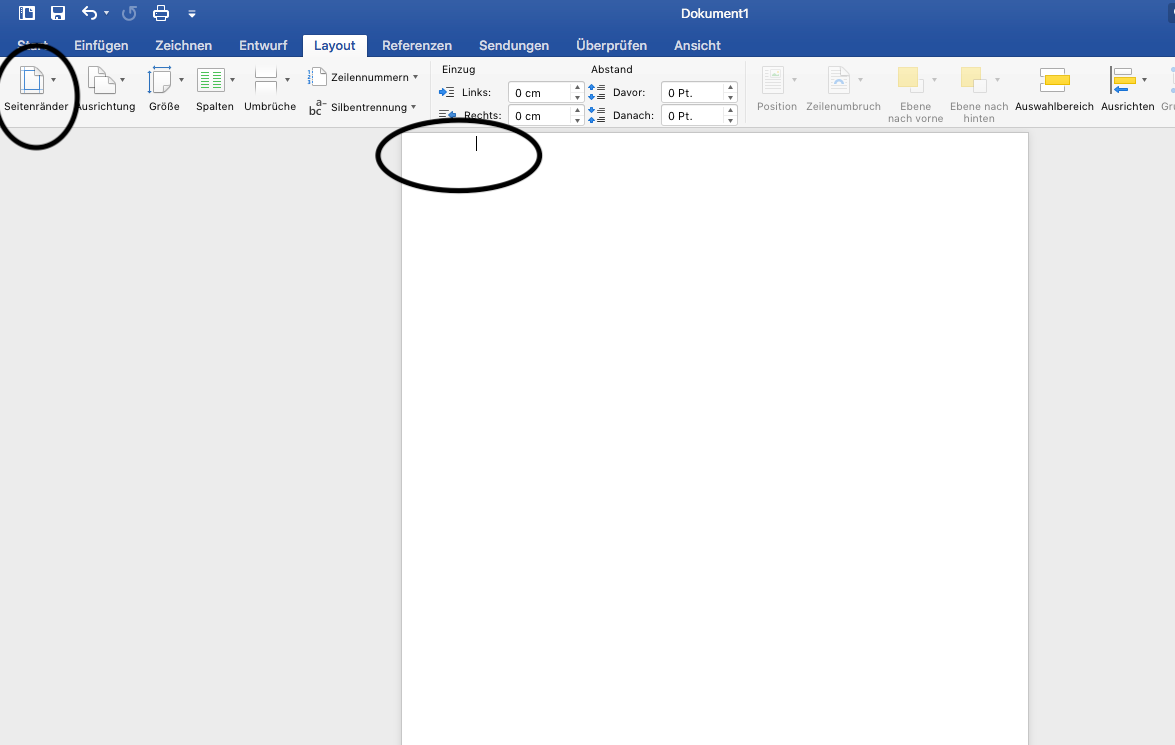This screenshot has height=745, width=1175.
Task: Click the Ebene nach vorne icon
Action: tap(909, 80)
